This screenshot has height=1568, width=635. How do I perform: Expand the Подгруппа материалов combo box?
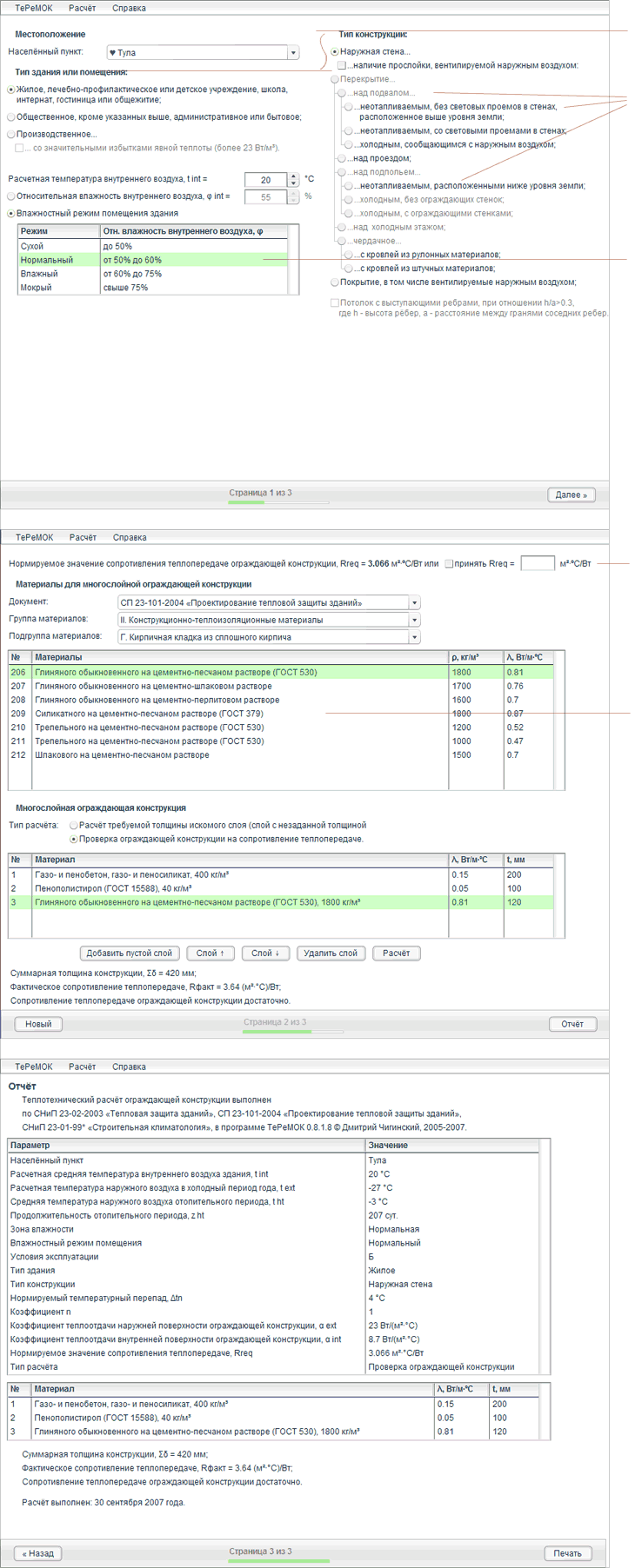click(x=414, y=637)
